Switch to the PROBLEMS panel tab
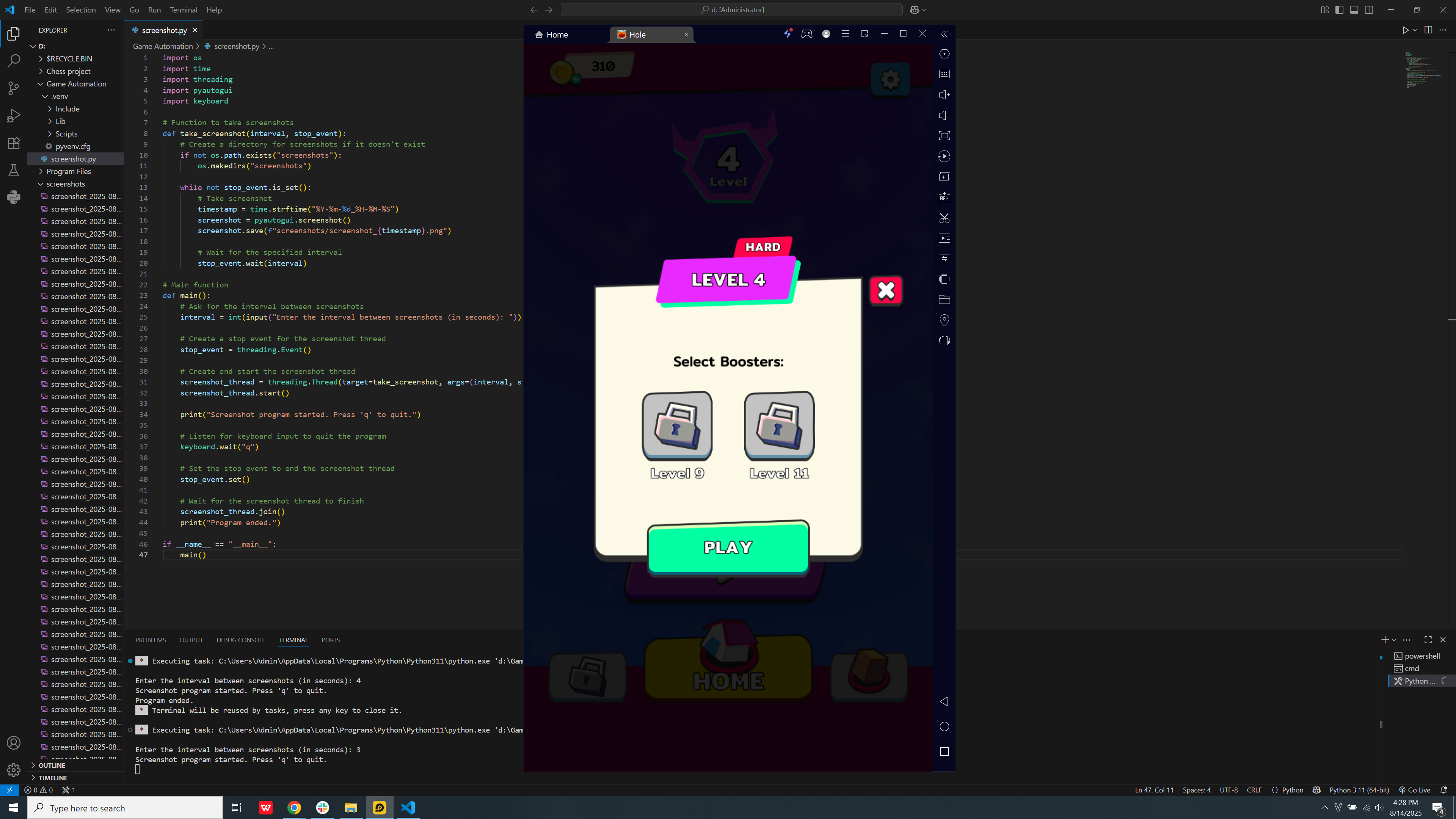1456x819 pixels. [151, 640]
